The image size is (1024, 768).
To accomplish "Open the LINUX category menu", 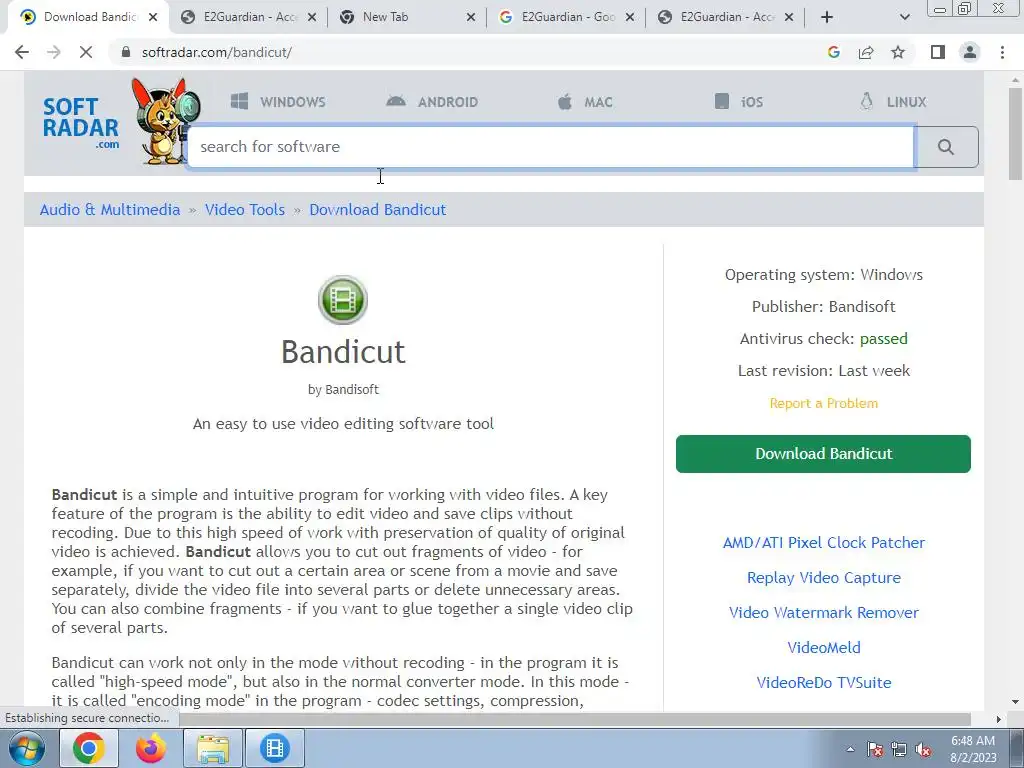I will click(893, 102).
